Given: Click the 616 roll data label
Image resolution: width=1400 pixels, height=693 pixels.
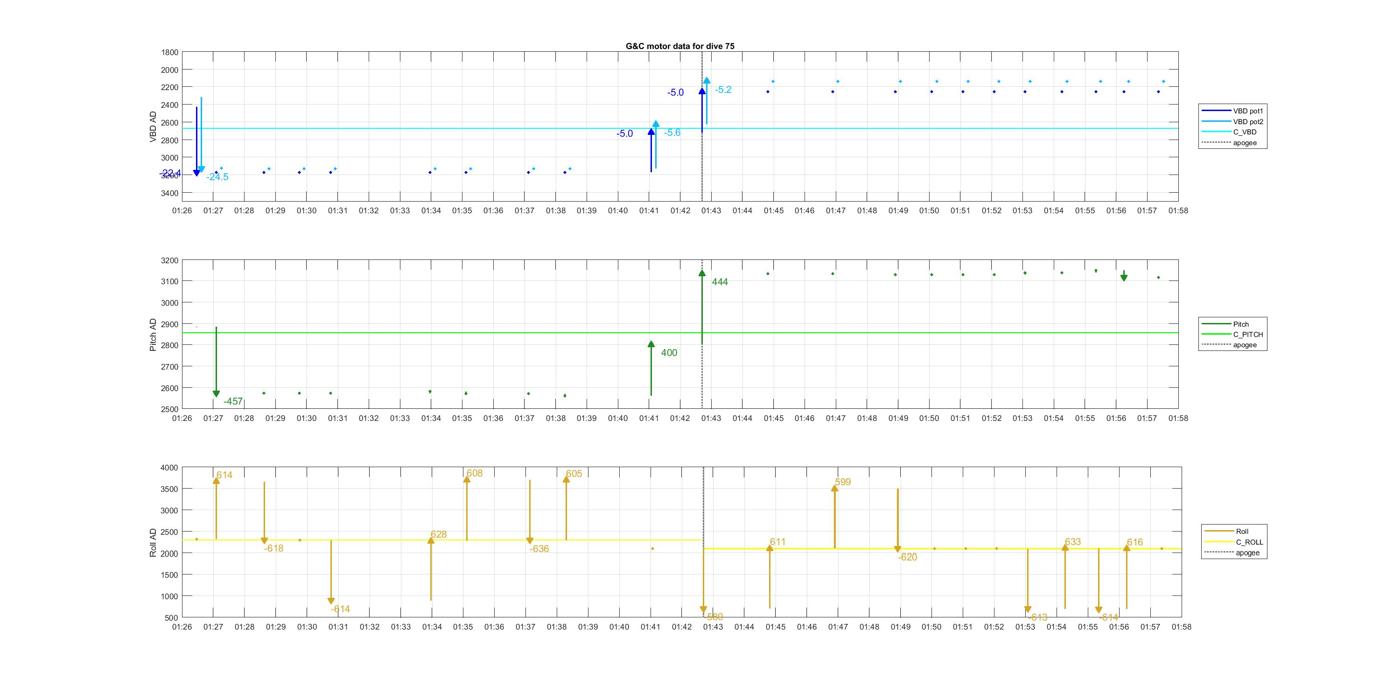Looking at the screenshot, I should click(x=1135, y=543).
